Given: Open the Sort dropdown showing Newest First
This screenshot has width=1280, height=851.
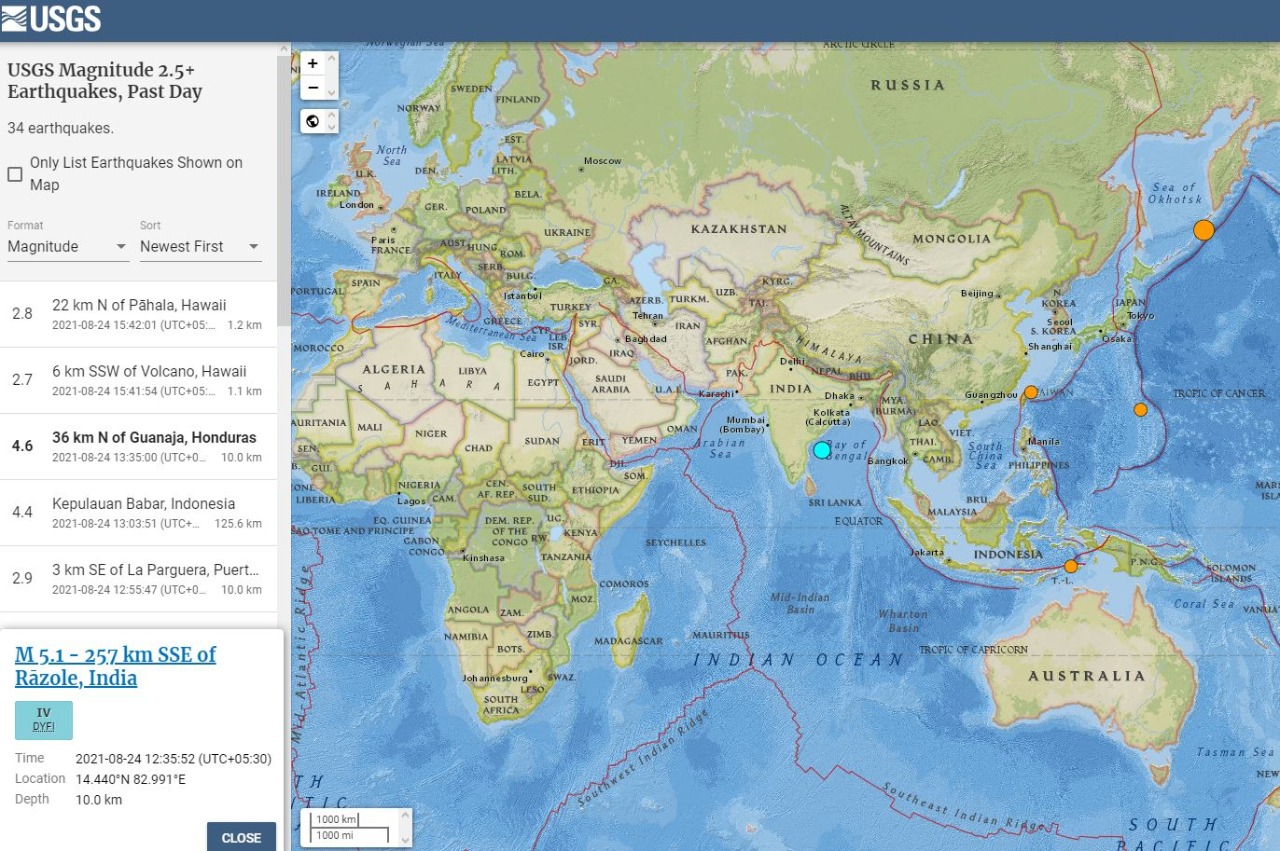Looking at the screenshot, I should click(x=200, y=246).
